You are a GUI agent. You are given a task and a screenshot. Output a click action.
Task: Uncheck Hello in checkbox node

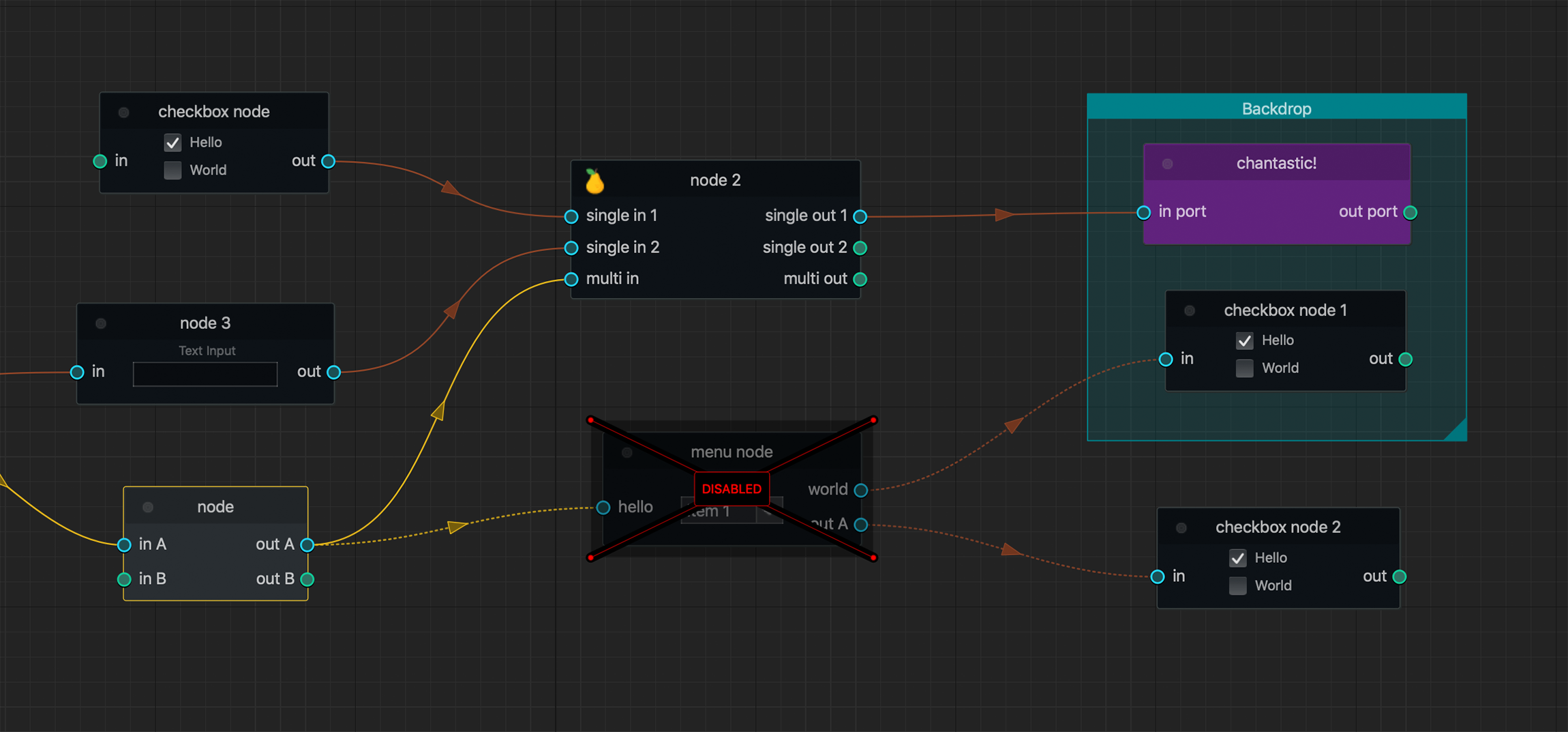pos(172,143)
